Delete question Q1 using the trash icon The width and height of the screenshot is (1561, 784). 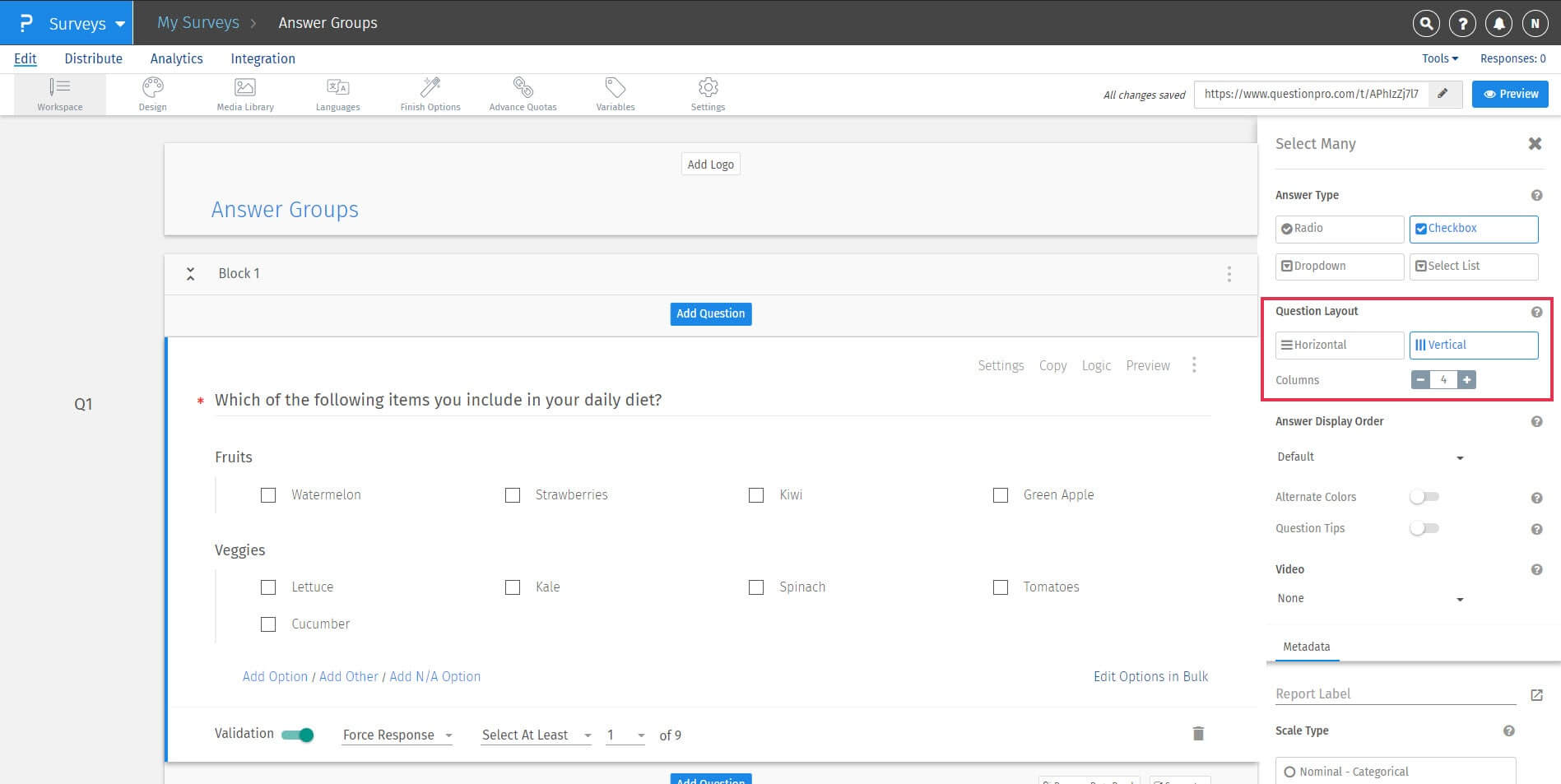1197,733
